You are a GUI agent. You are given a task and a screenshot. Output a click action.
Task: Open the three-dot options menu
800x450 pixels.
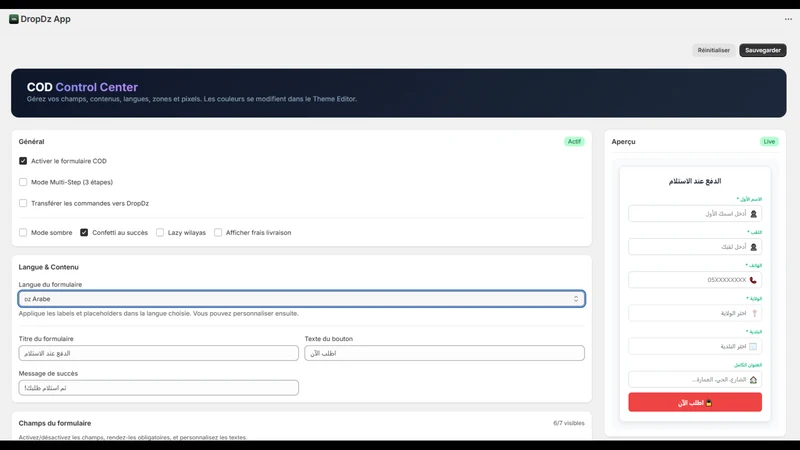click(x=788, y=19)
